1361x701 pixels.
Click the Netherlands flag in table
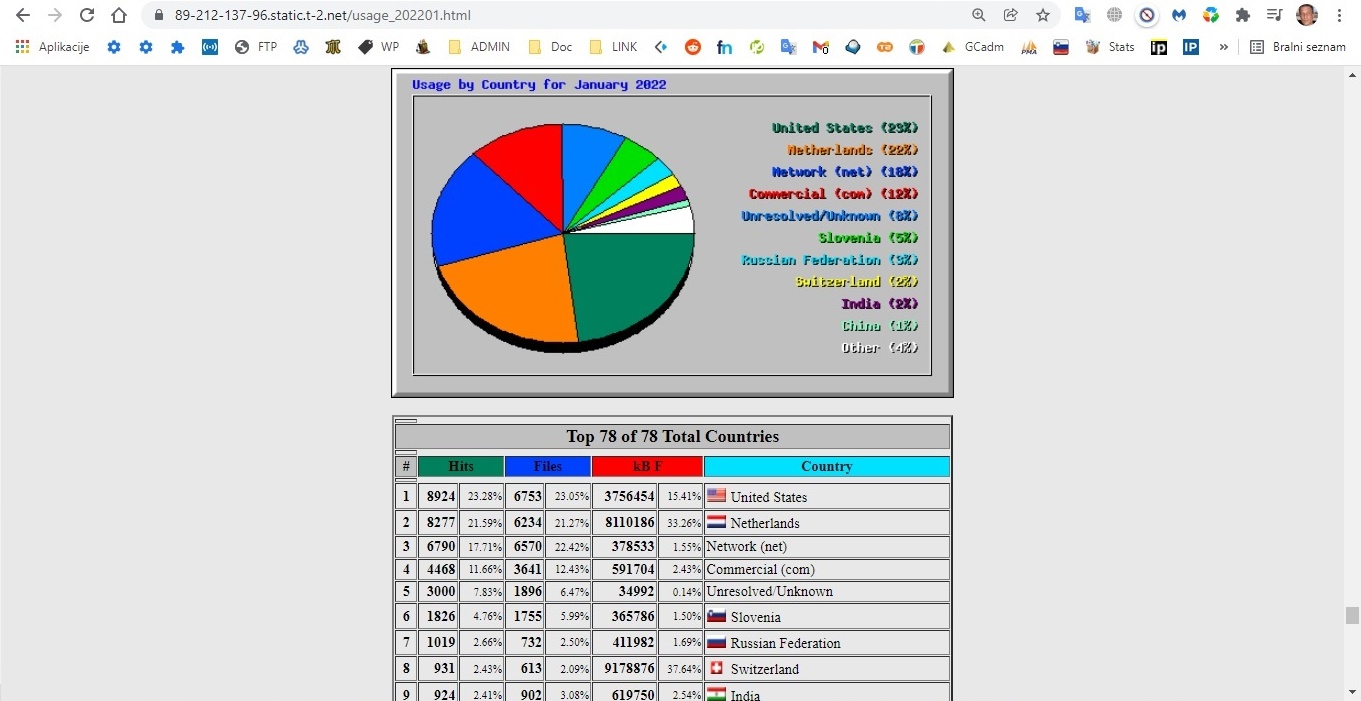coord(716,521)
